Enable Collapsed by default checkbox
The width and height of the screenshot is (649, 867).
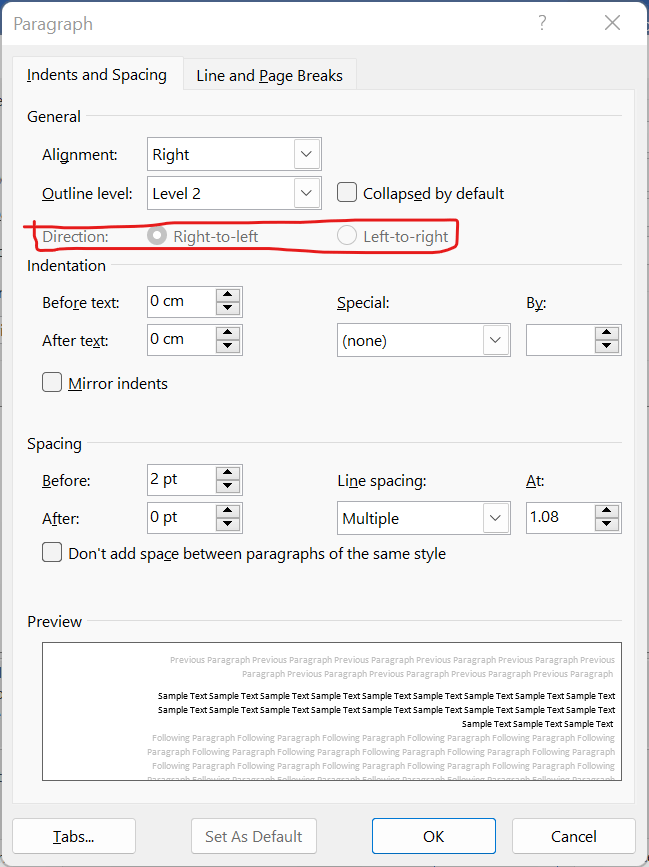347,193
